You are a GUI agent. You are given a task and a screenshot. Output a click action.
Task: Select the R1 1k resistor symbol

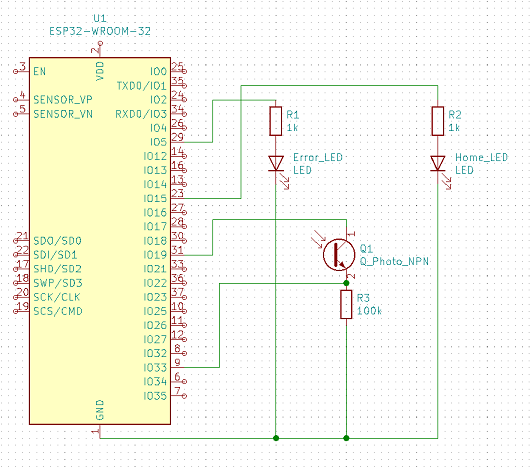point(275,121)
